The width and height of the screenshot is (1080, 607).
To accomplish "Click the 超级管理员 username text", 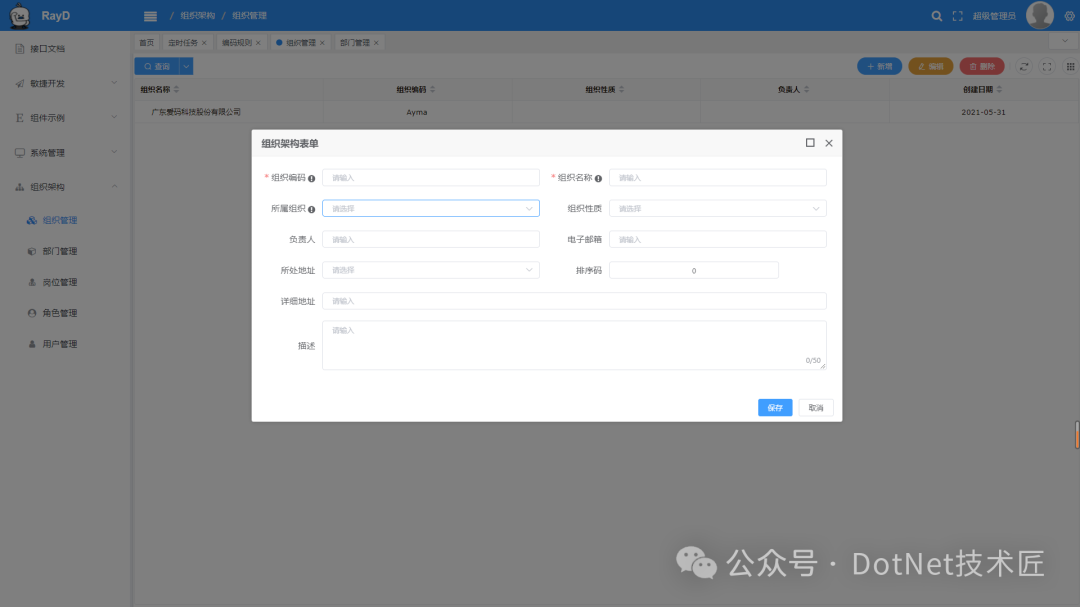I will coord(994,16).
